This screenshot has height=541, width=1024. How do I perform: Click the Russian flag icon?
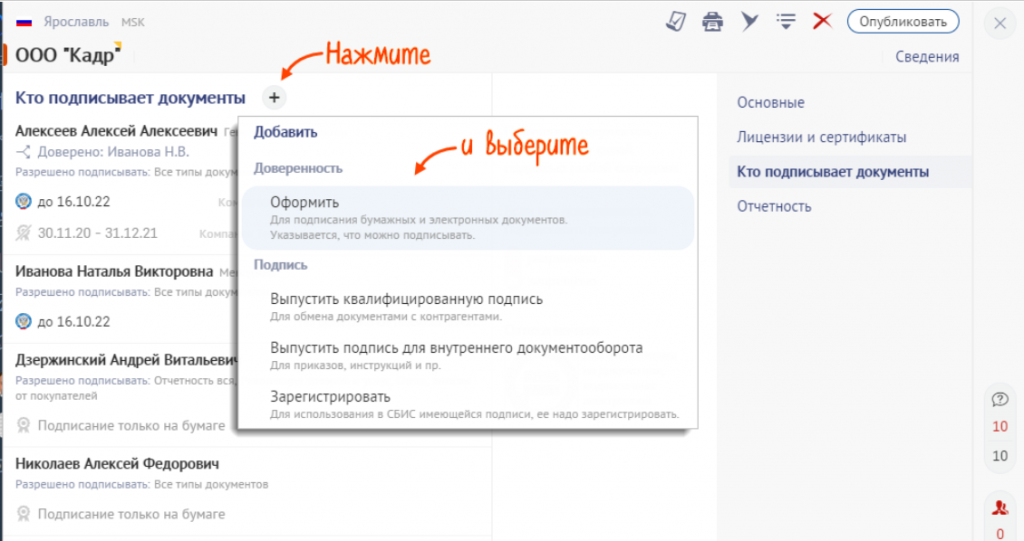click(24, 21)
